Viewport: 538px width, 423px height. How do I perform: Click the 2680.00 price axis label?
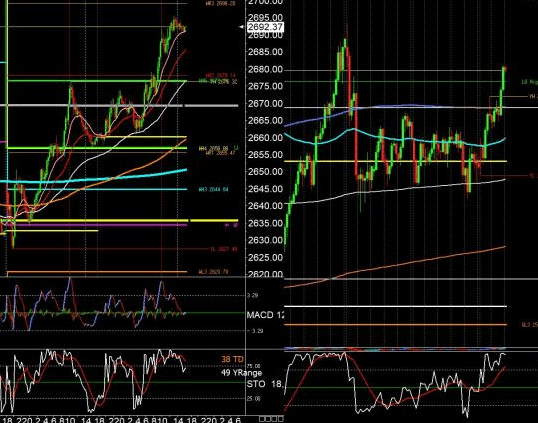click(x=265, y=69)
